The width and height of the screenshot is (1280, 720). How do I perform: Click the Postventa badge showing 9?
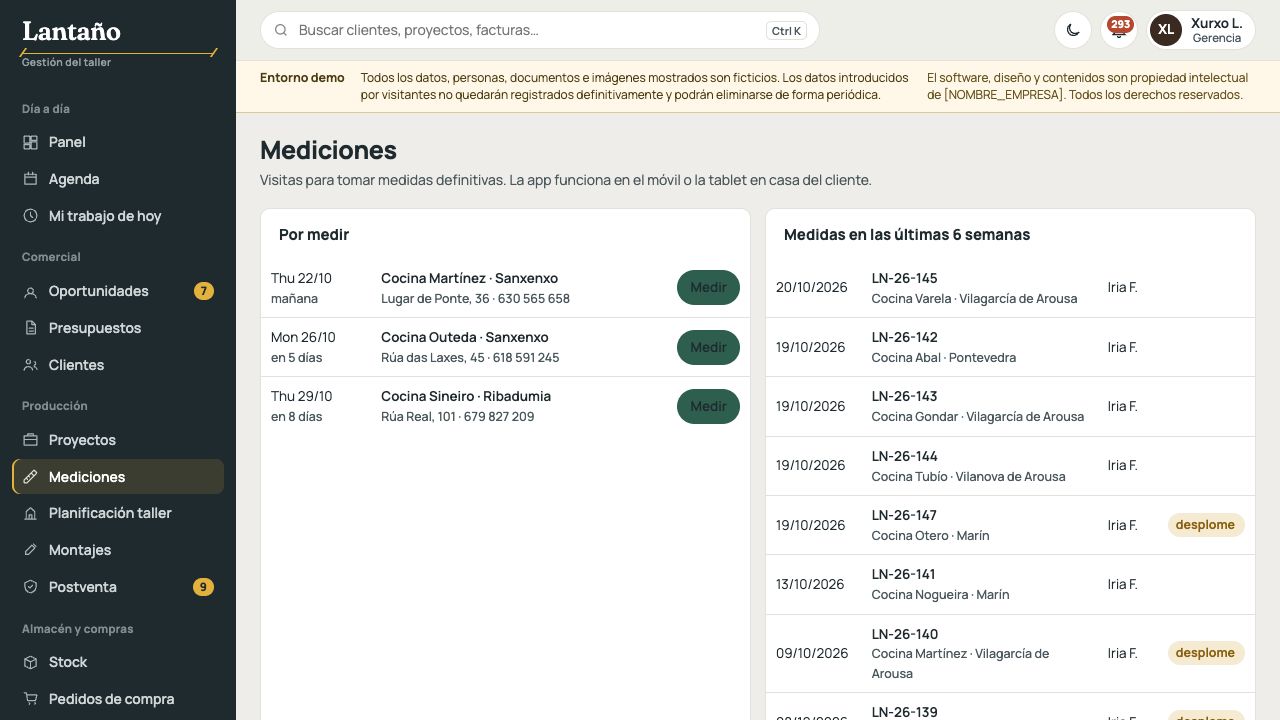pyautogui.click(x=203, y=587)
